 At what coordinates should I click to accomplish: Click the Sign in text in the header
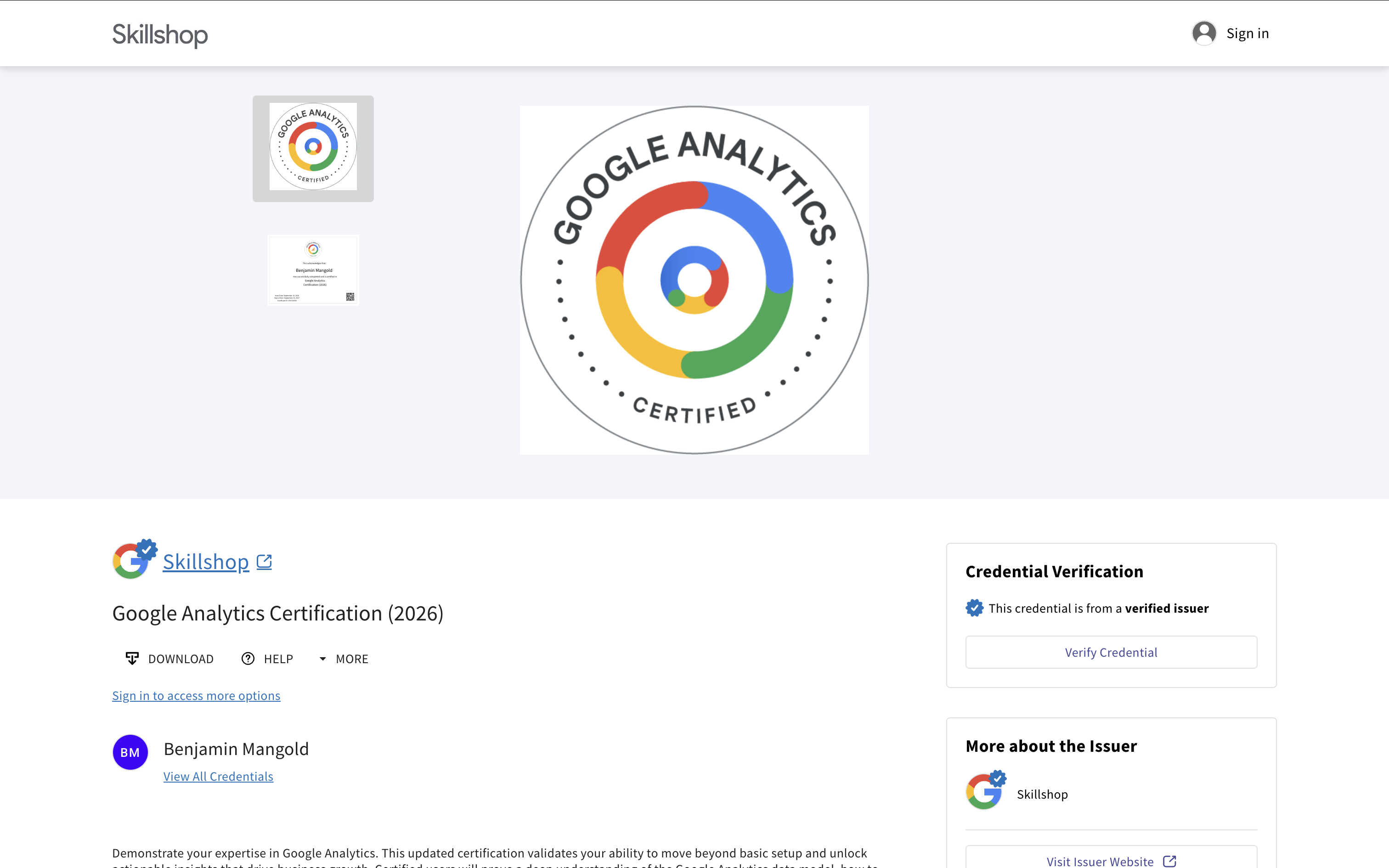click(x=1247, y=33)
